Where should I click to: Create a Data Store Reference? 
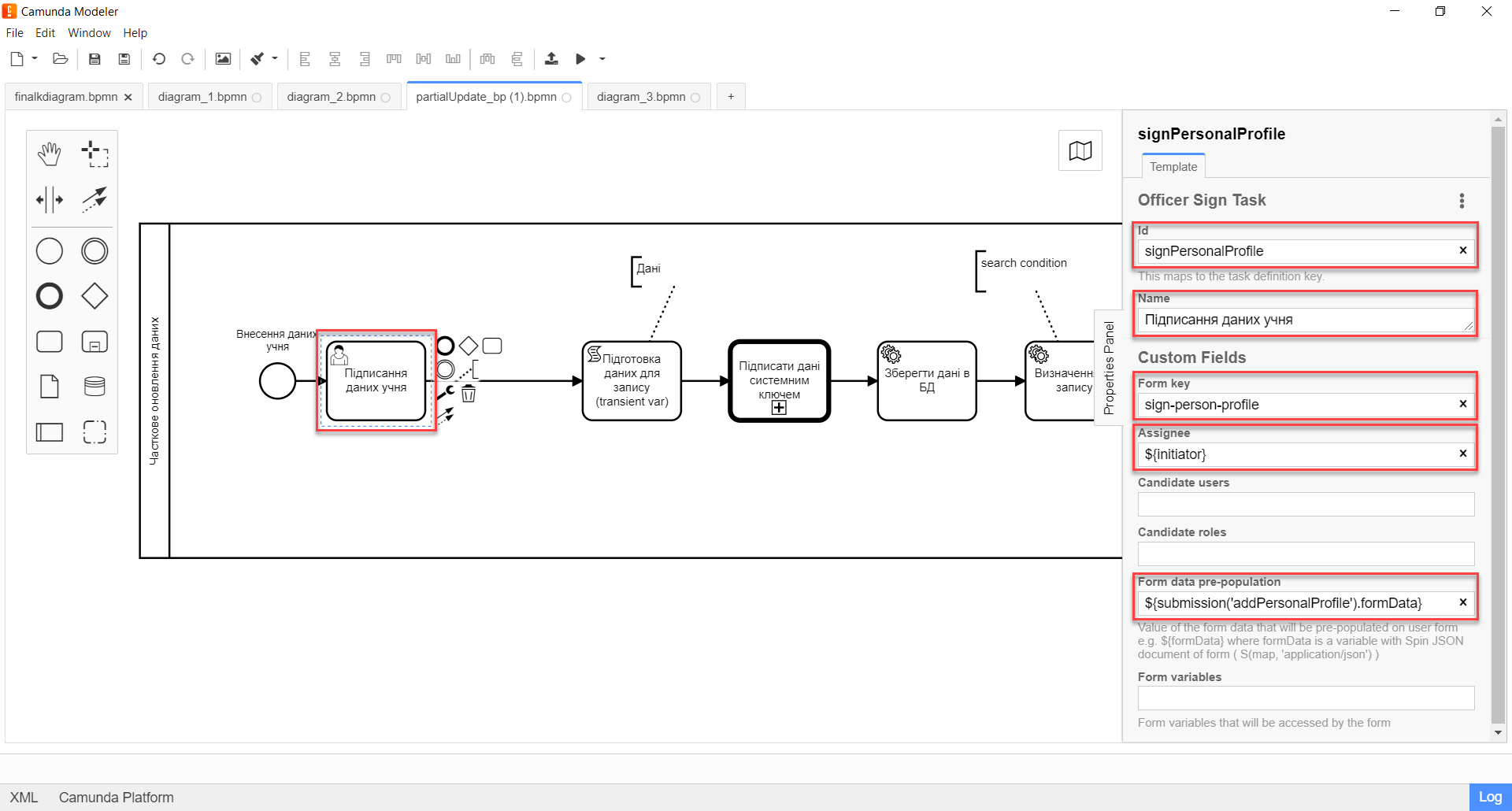pyautogui.click(x=94, y=387)
